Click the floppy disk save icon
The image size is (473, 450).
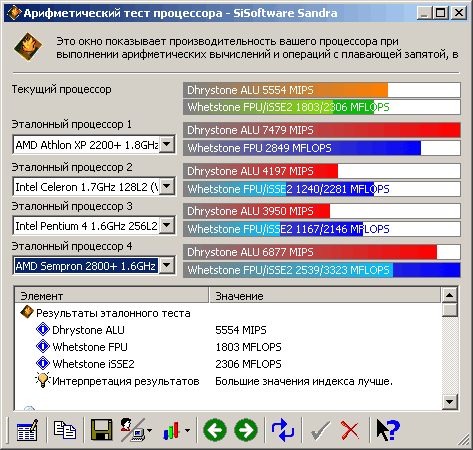pyautogui.click(x=102, y=430)
